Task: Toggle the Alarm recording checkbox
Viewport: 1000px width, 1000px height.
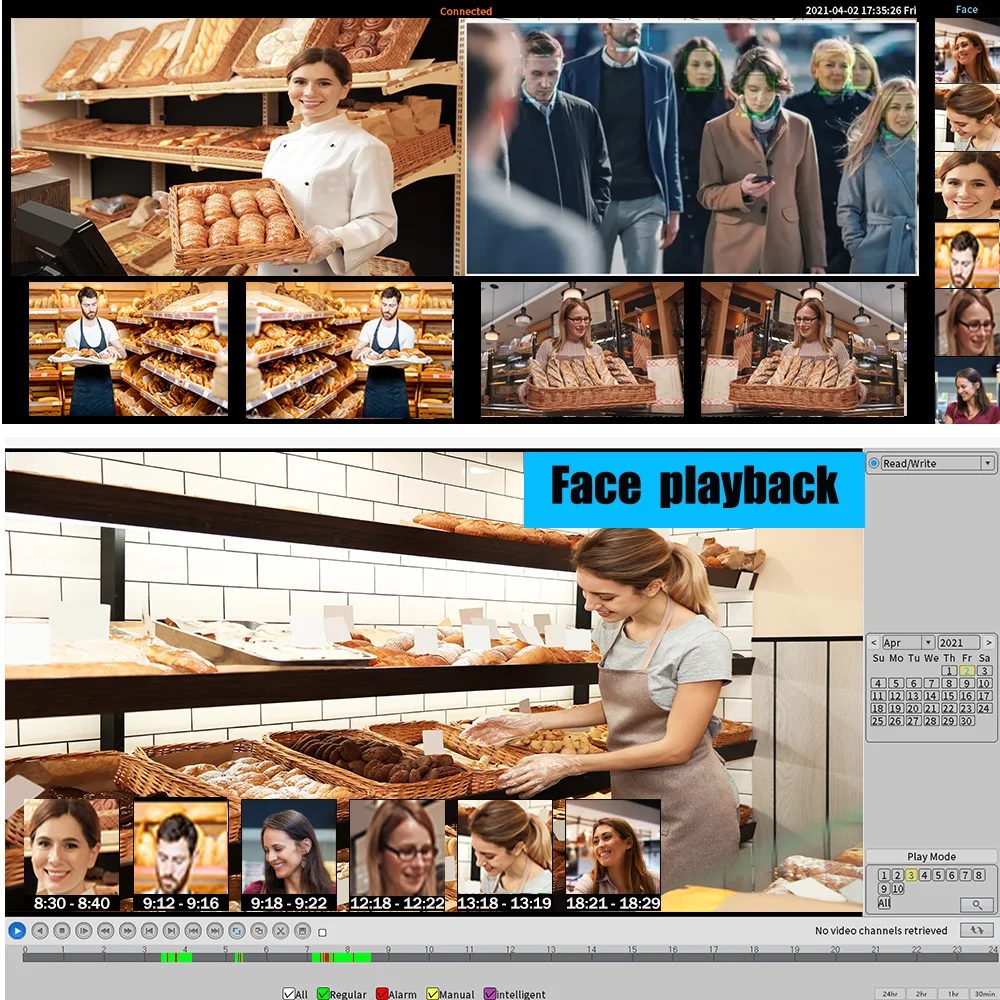Action: pyautogui.click(x=382, y=994)
